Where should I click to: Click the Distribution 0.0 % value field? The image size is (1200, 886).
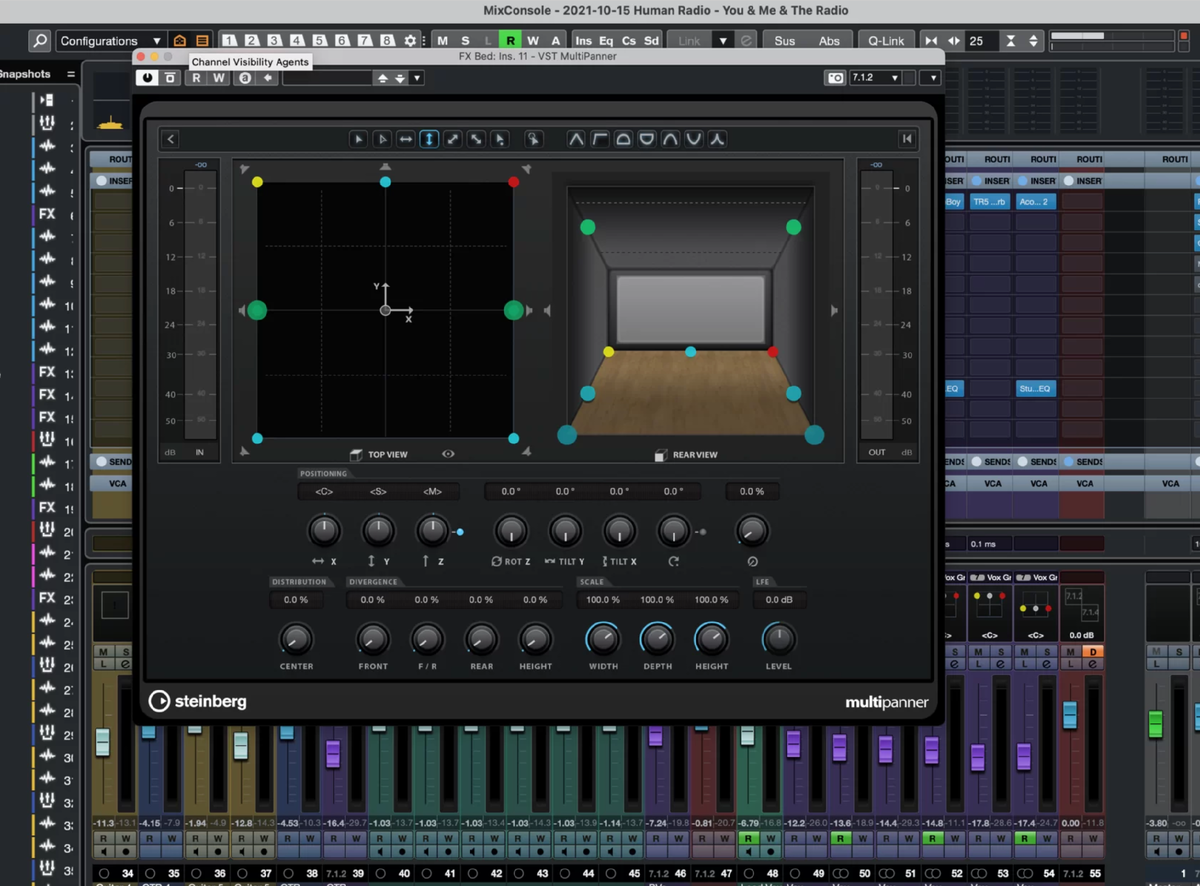click(296, 600)
